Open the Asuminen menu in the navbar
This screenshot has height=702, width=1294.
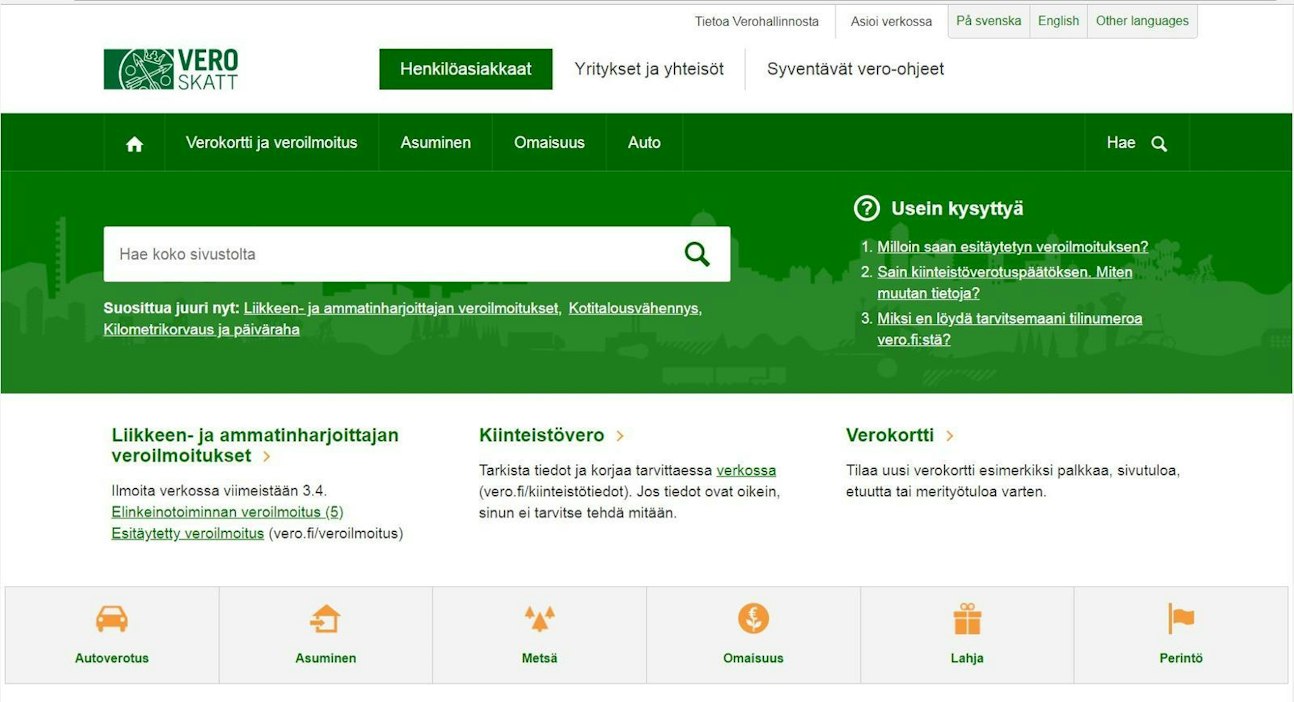[436, 143]
